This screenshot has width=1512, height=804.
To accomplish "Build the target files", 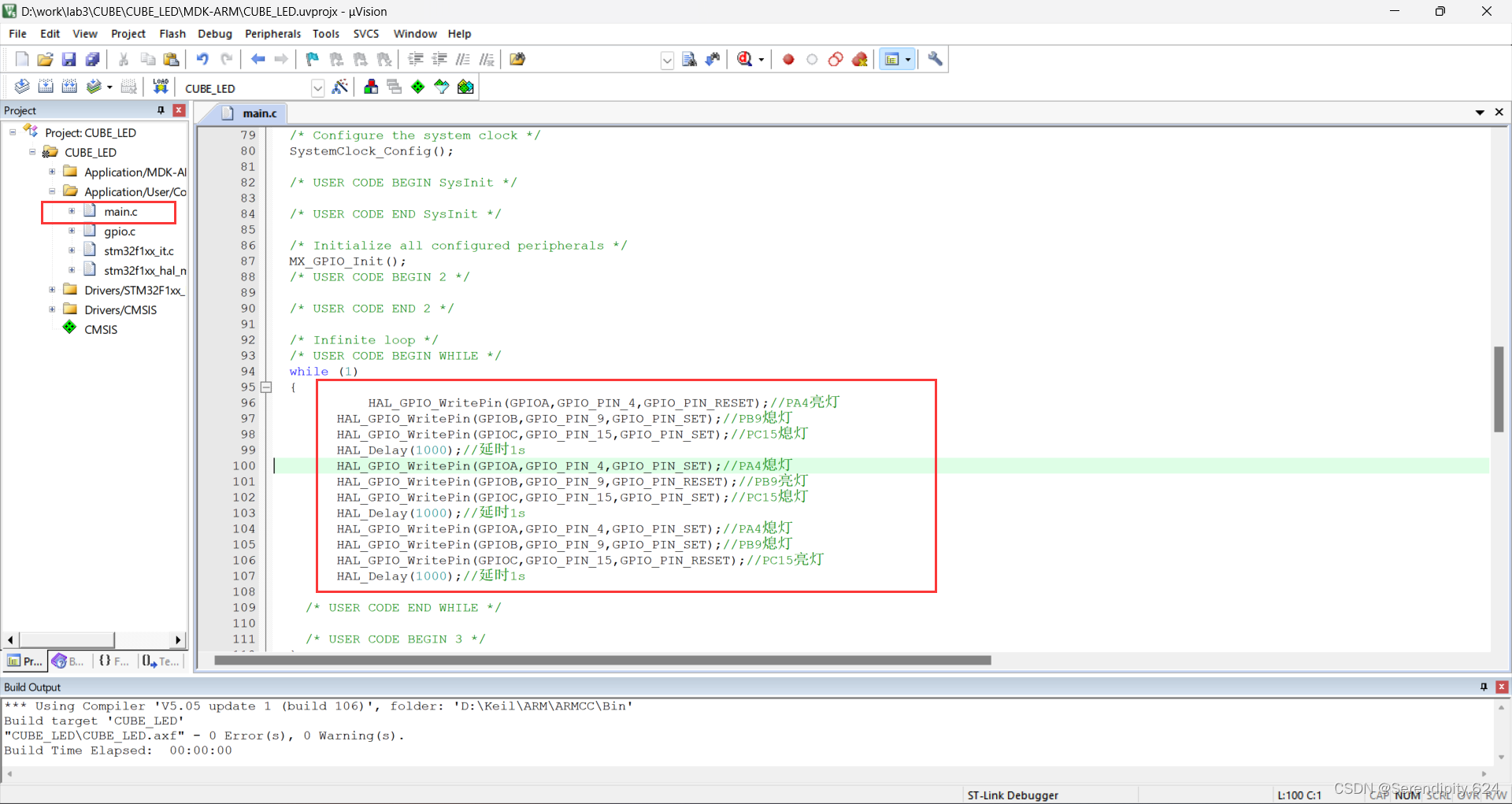I will point(46,87).
